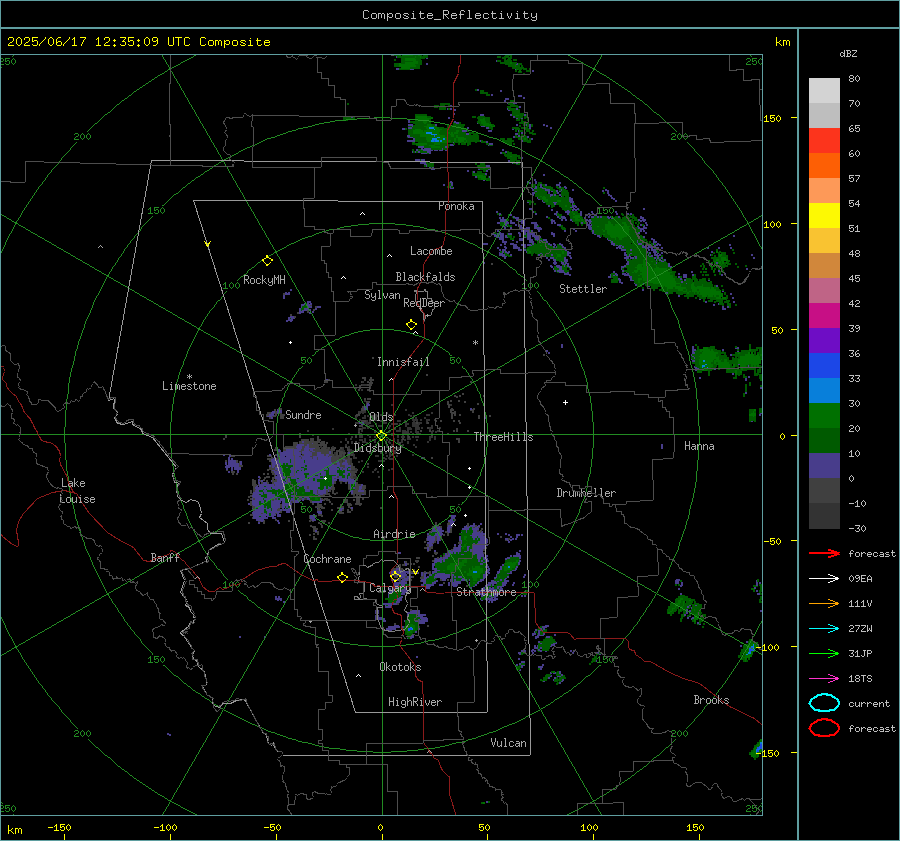Click the cyan current ellipse legend icon
Viewport: 900px width, 841px height.
pyautogui.click(x=824, y=703)
